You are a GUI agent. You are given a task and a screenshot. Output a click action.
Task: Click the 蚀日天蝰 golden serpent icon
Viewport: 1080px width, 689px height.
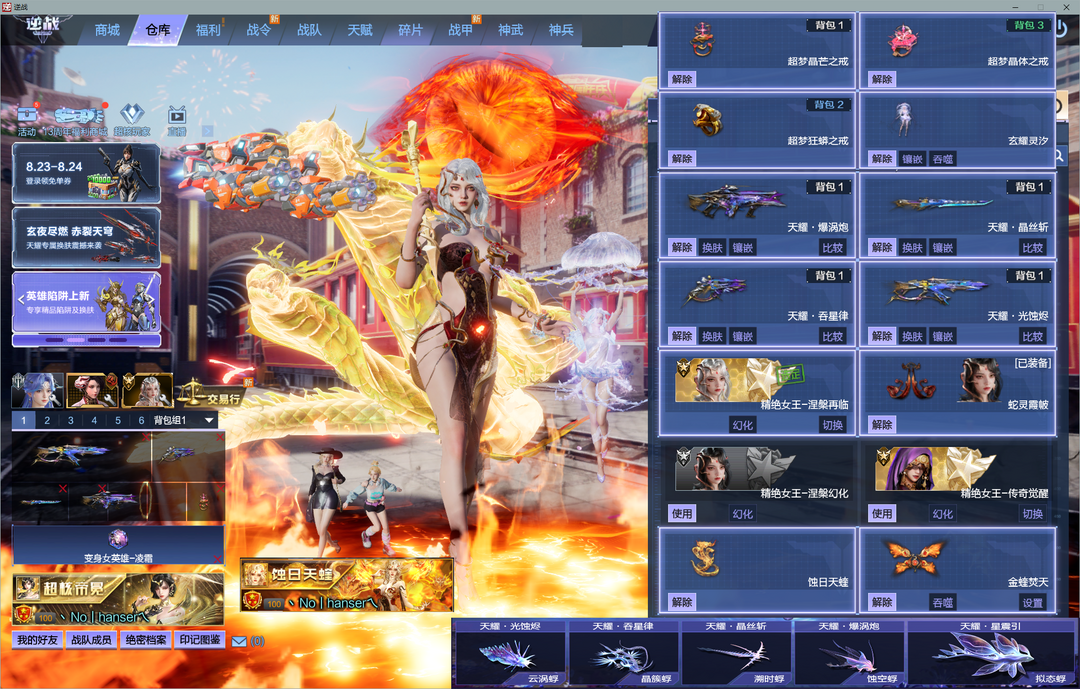[x=705, y=558]
